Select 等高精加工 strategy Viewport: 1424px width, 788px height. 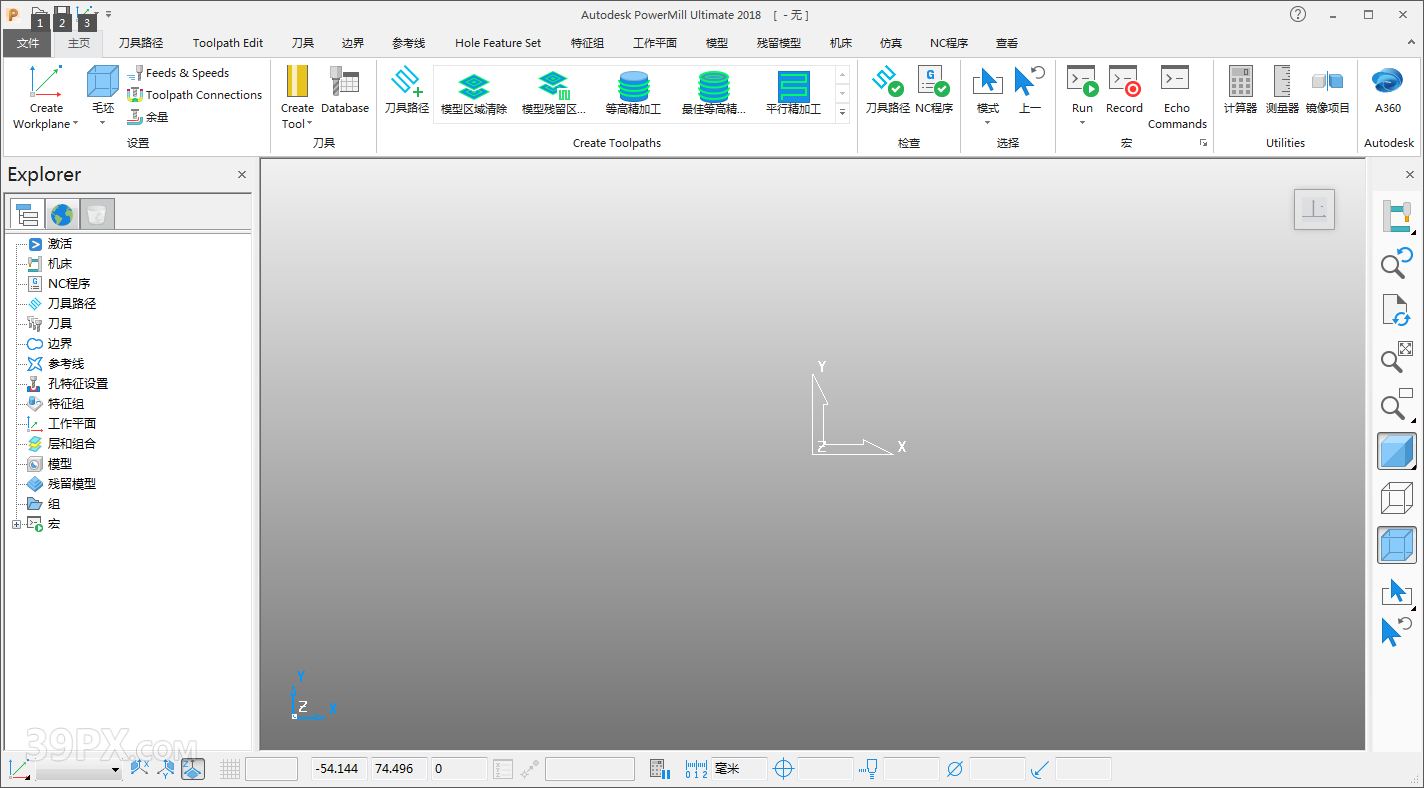click(633, 93)
